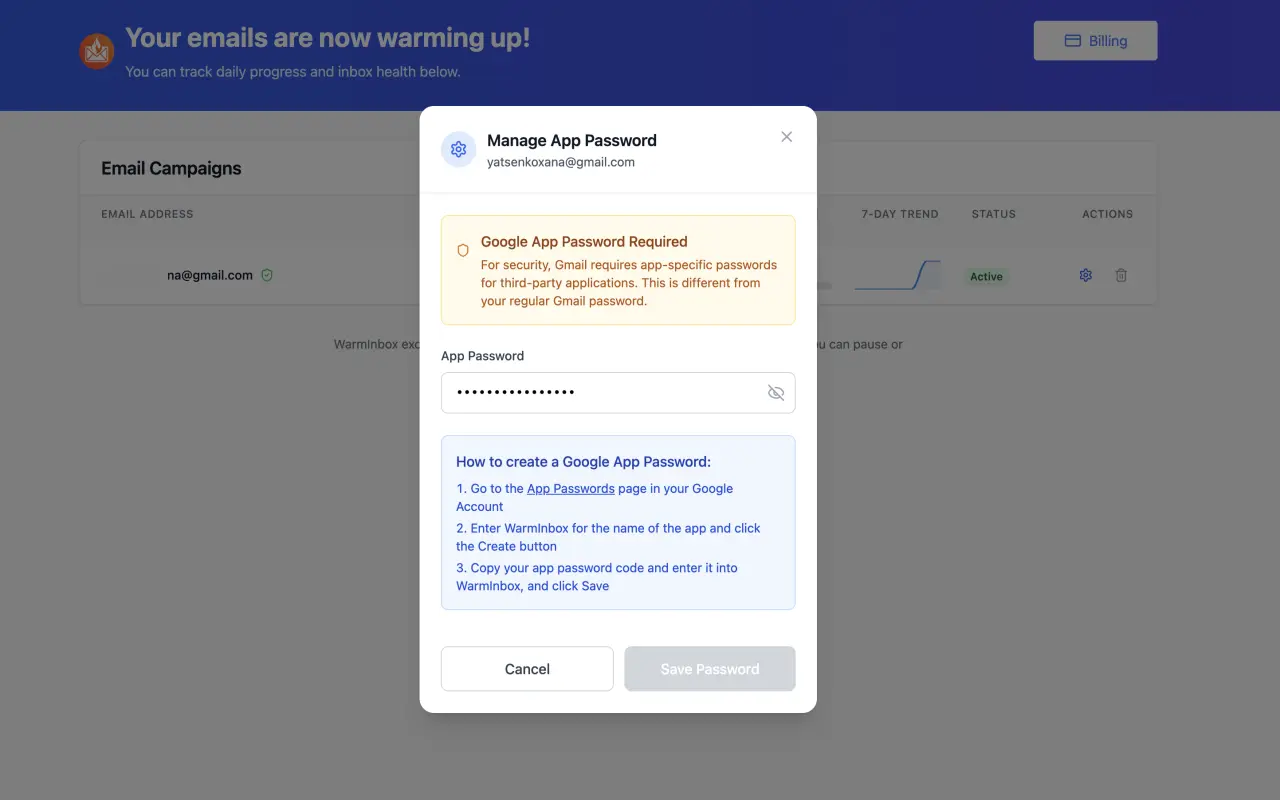Click the WarmInbox logo icon
Screen dimensions: 1280x800
coord(97,51)
